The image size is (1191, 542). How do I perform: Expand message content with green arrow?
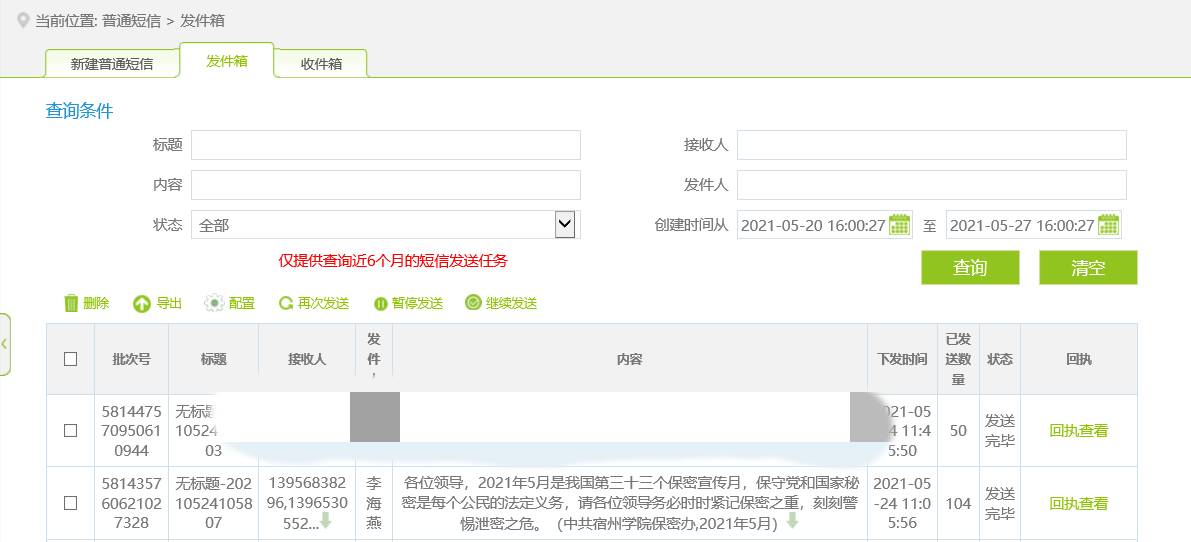coord(792,520)
